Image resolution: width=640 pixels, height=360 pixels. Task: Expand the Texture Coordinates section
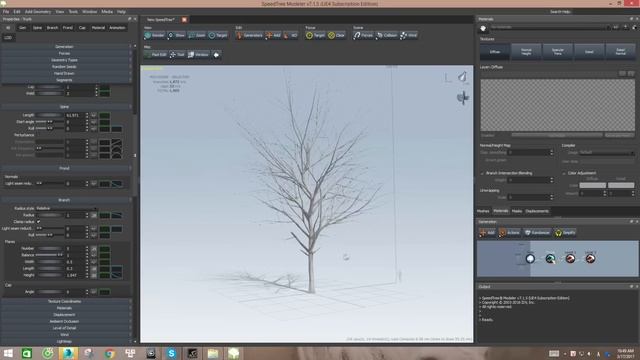point(64,301)
